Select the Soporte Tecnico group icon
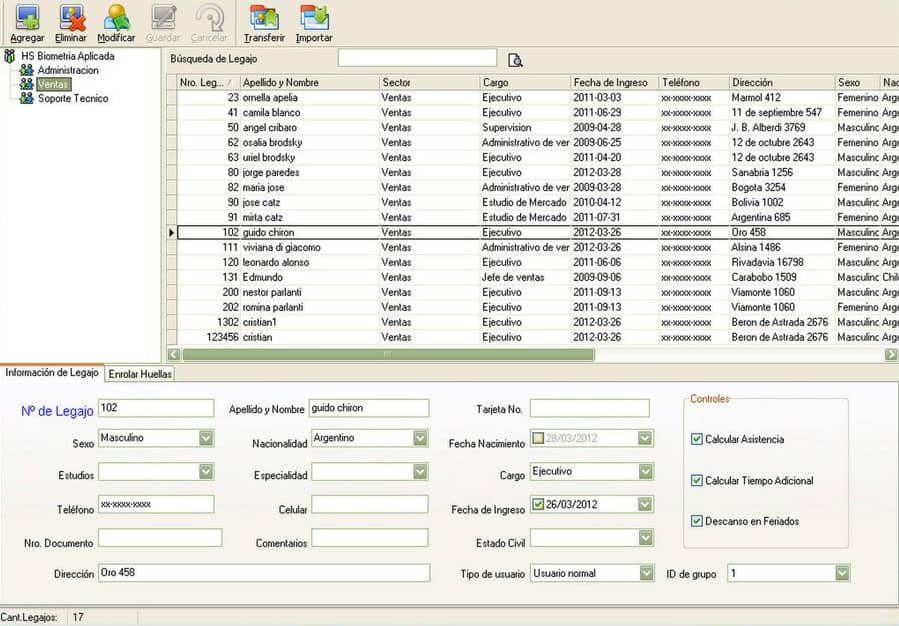899x626 pixels. pos(26,98)
